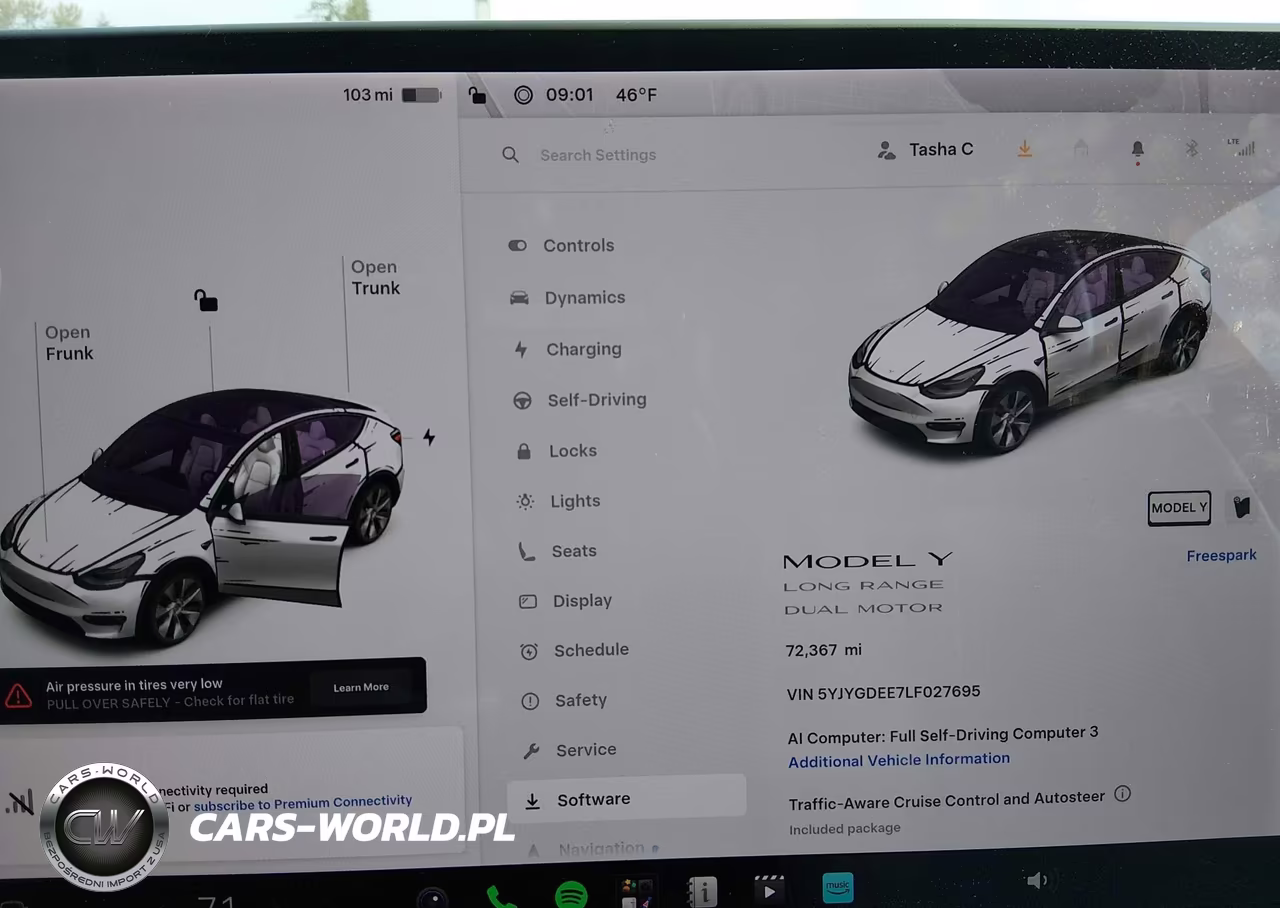
Task: Click subscribe to Premium Connectivity link
Action: pos(303,803)
